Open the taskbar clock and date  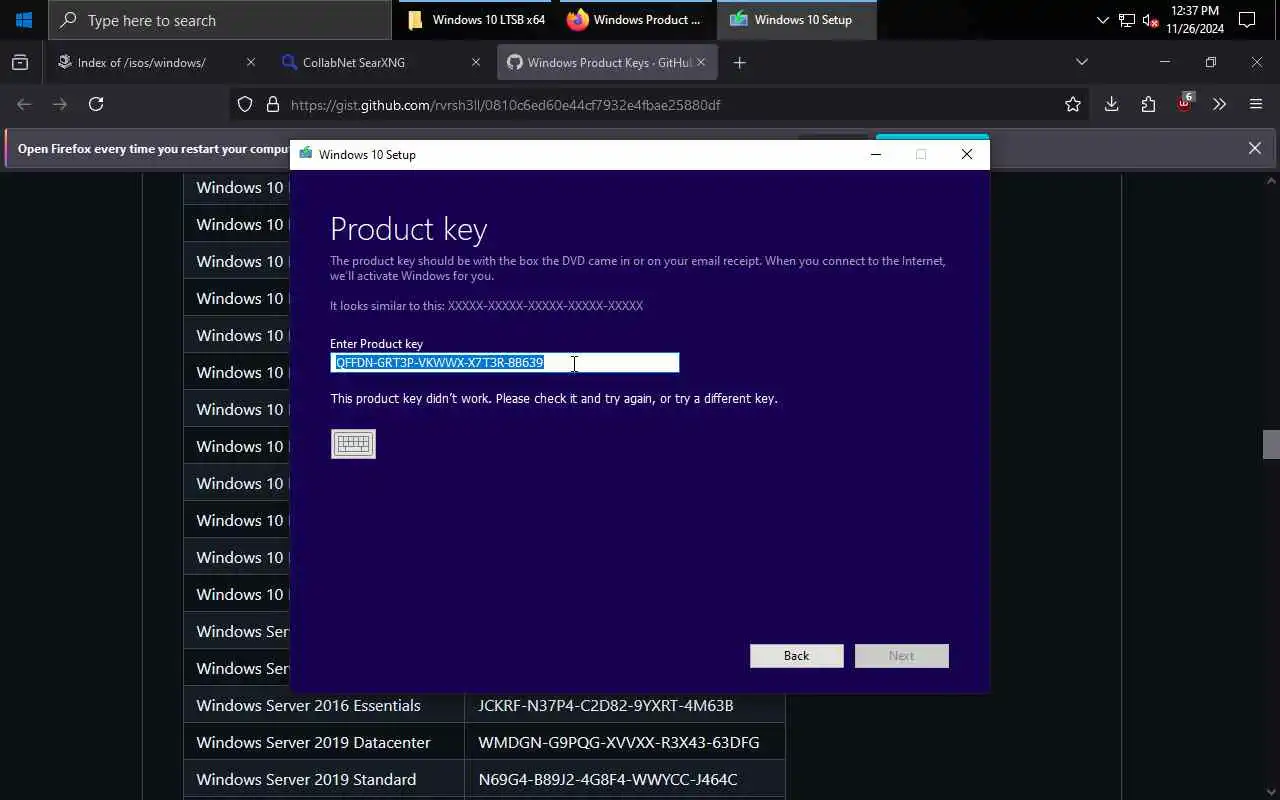click(1195, 20)
